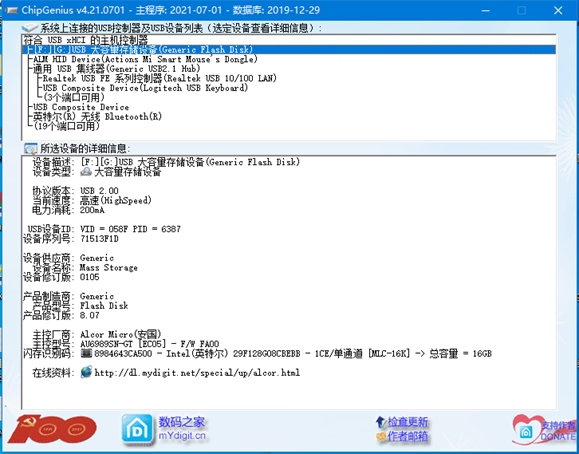Click the disabled maximize window button
The width and height of the screenshot is (579, 454).
click(x=522, y=10)
